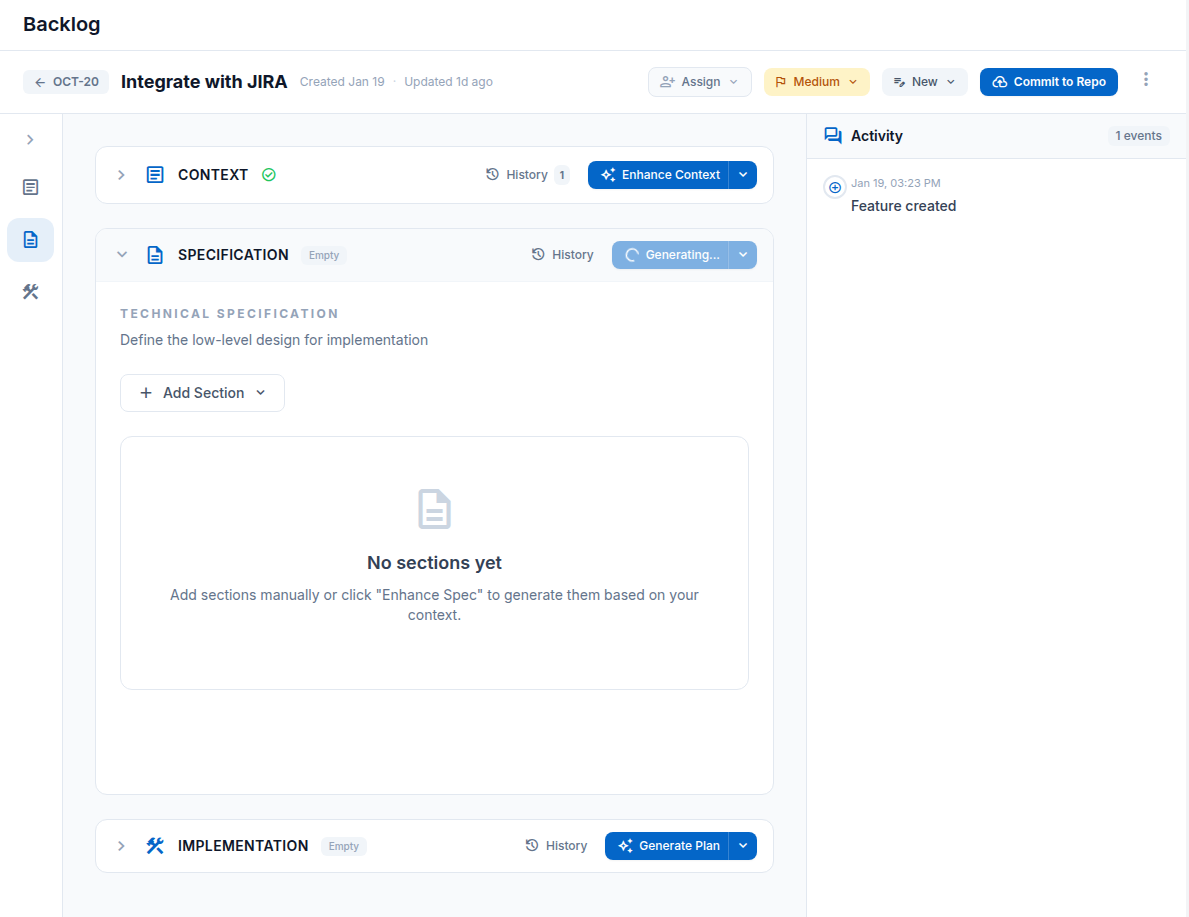This screenshot has width=1189, height=917.
Task: Click the green check icon beside CONTEXT
Action: 268,174
